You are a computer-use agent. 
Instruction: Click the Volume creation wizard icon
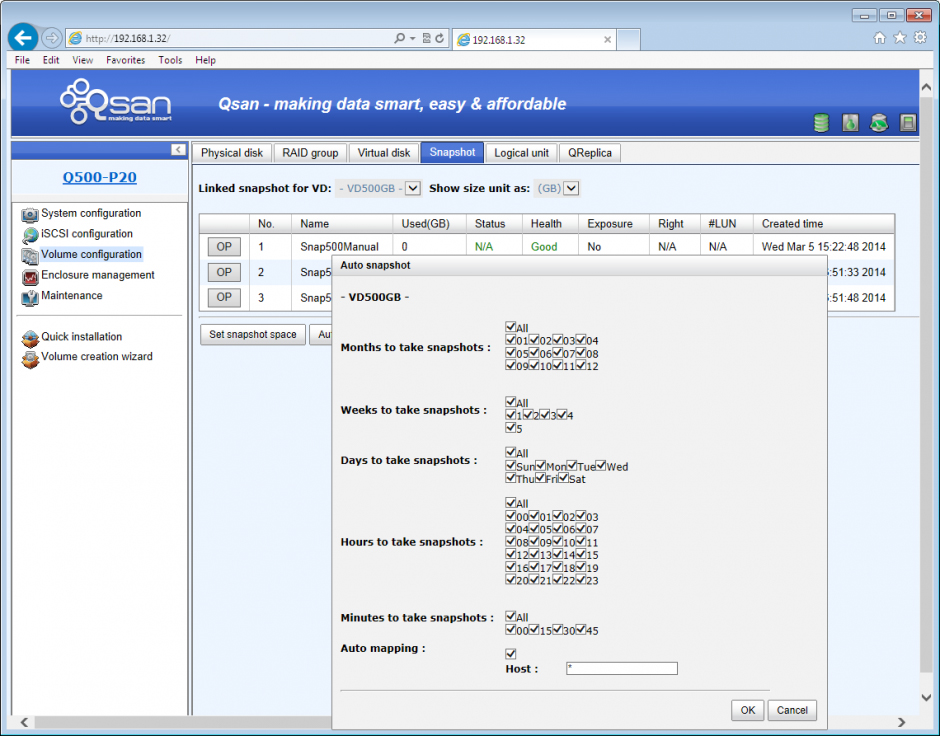(x=29, y=358)
